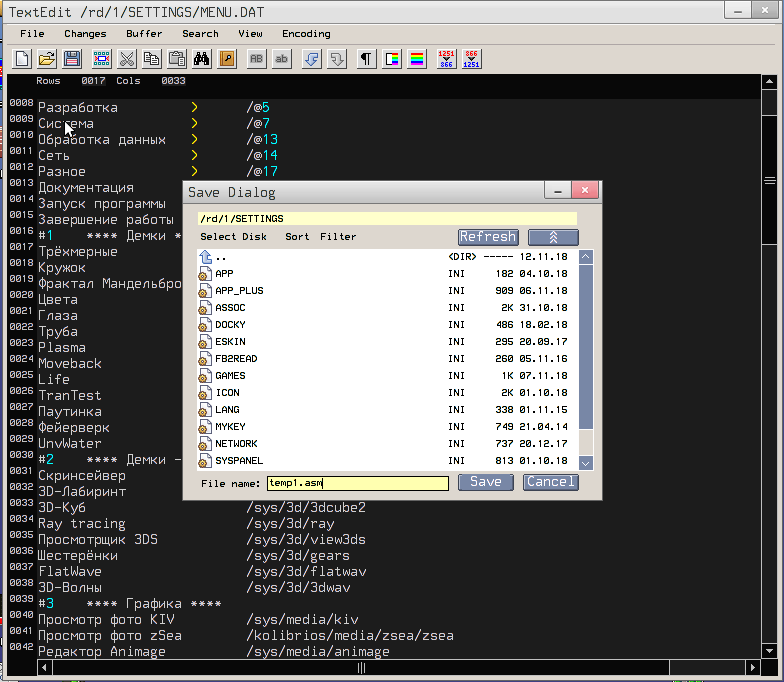Click the Open file folder icon
Viewport: 784px width, 682px height.
click(x=47, y=59)
